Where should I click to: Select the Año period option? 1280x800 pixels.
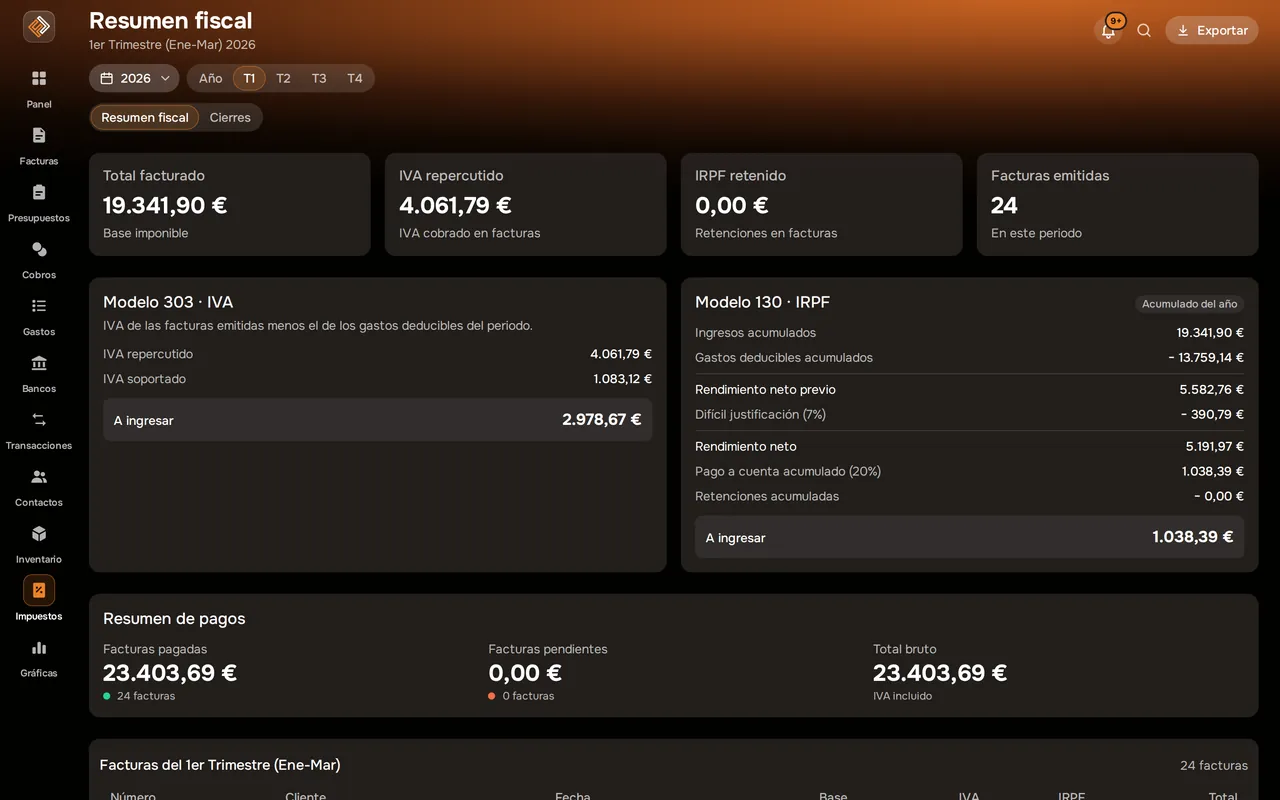tap(210, 78)
